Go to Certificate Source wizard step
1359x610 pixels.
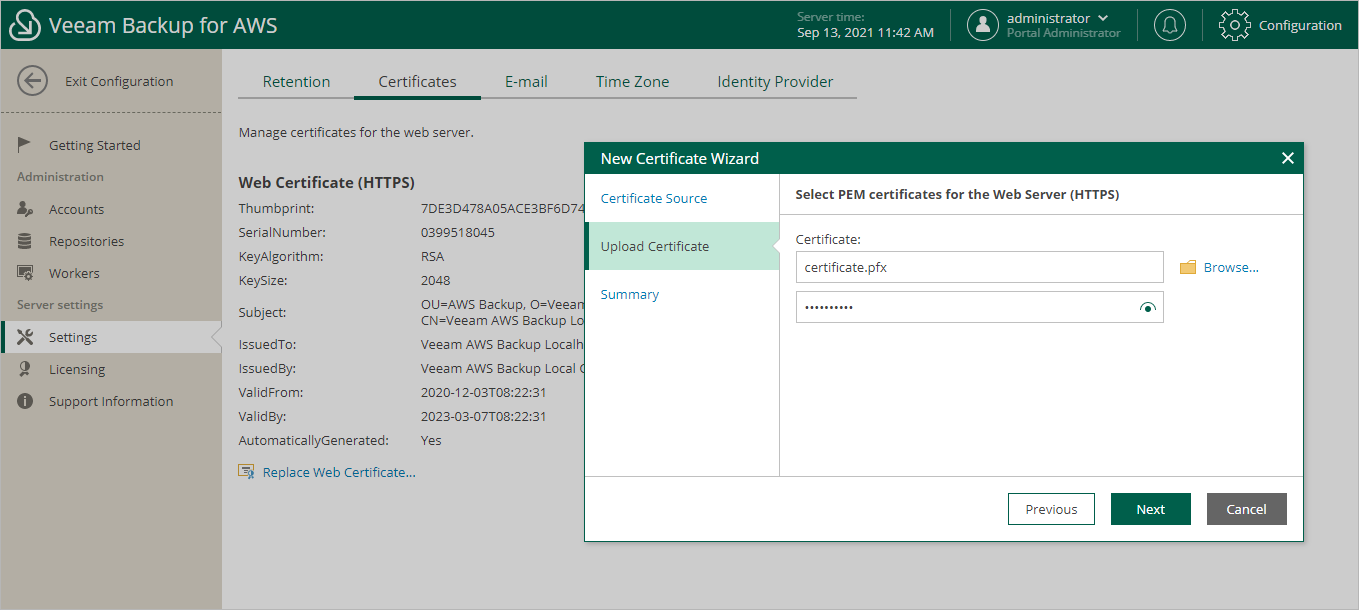[x=654, y=198]
